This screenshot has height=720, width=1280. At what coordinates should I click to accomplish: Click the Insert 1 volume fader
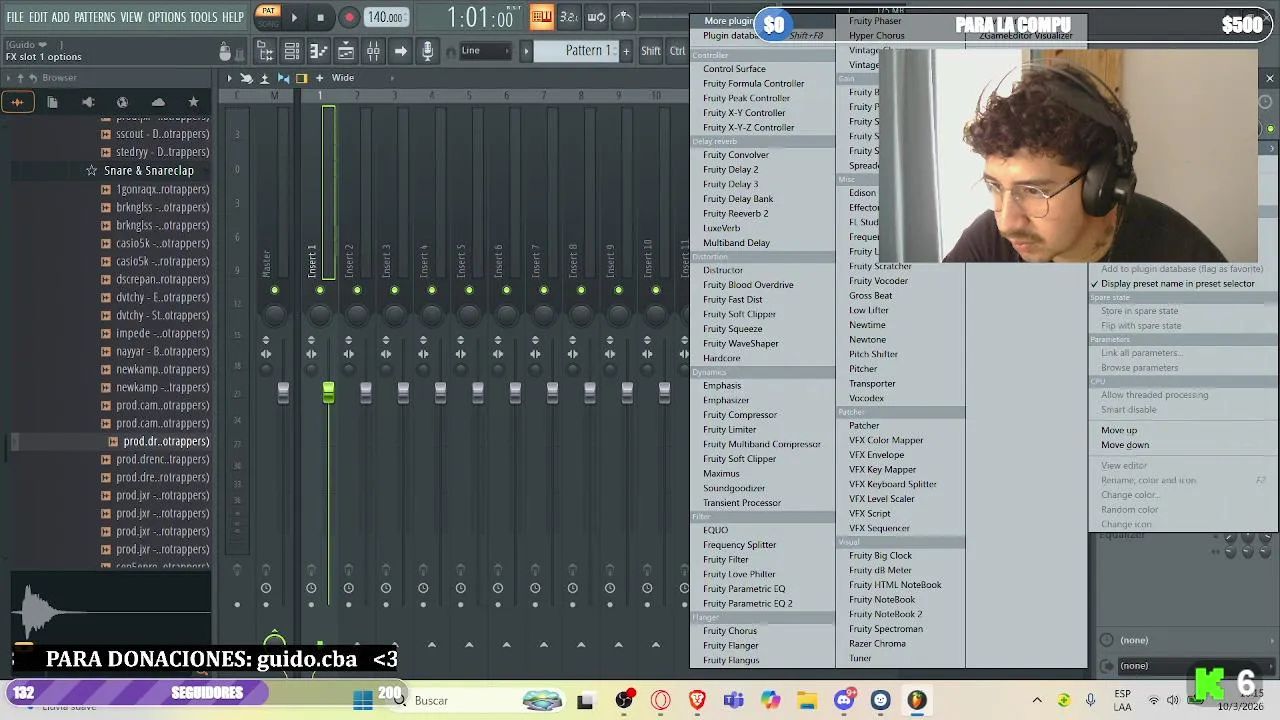tap(328, 392)
